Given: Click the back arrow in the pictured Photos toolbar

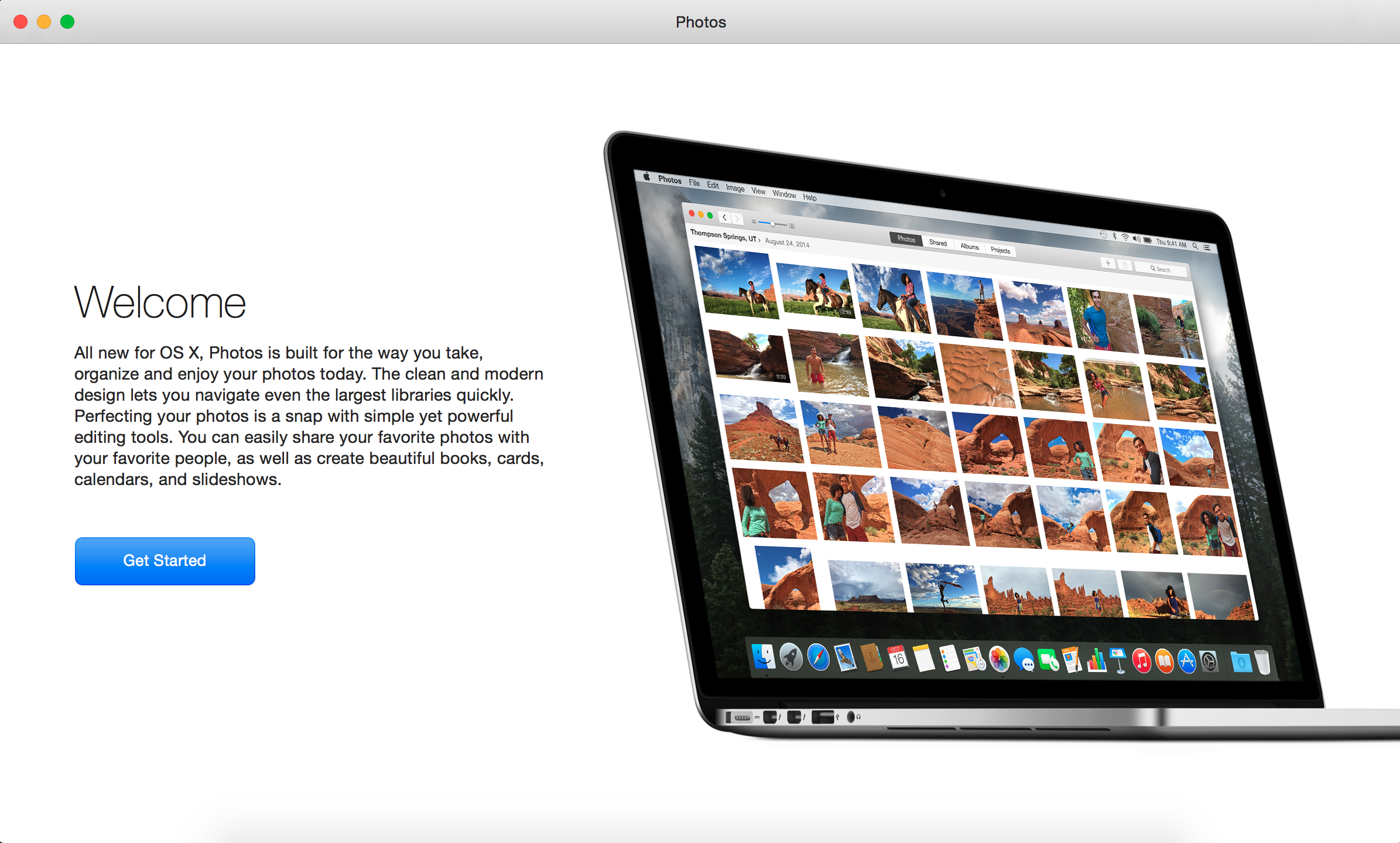Looking at the screenshot, I should point(725,217).
